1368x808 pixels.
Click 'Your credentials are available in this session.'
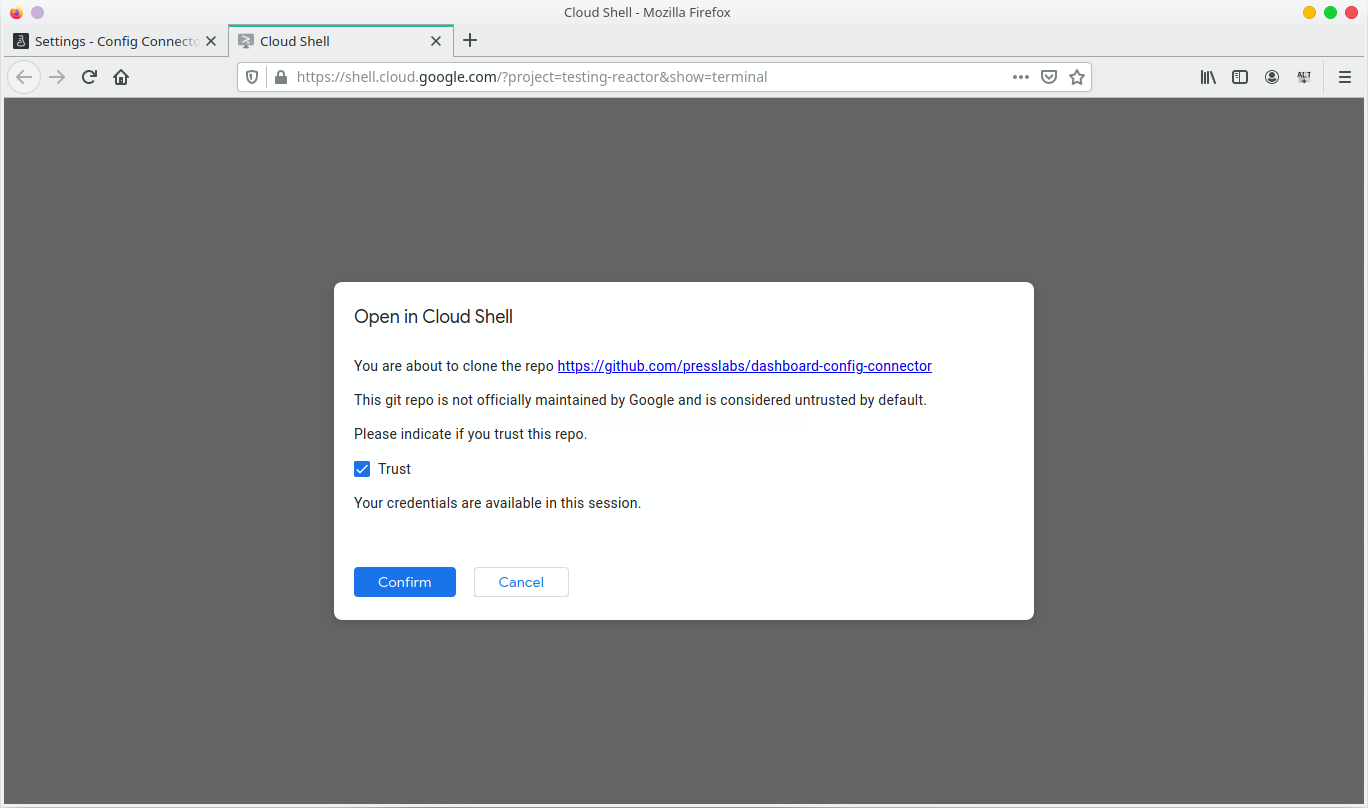(497, 503)
